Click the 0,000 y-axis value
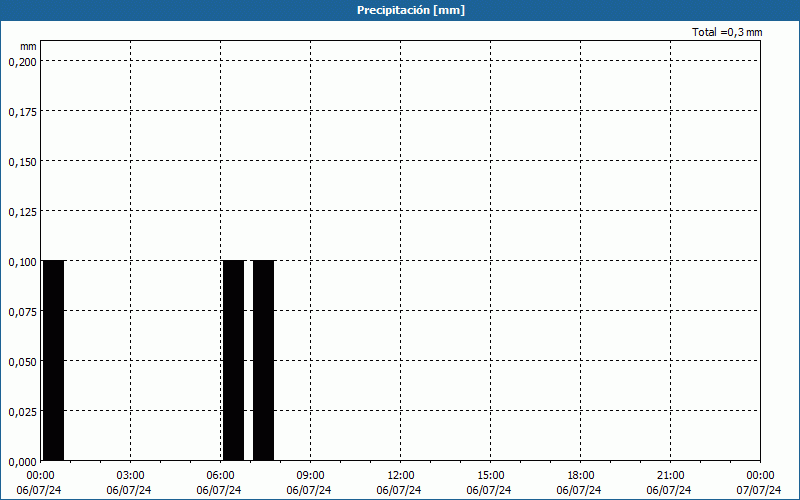800x500 pixels. [23, 462]
